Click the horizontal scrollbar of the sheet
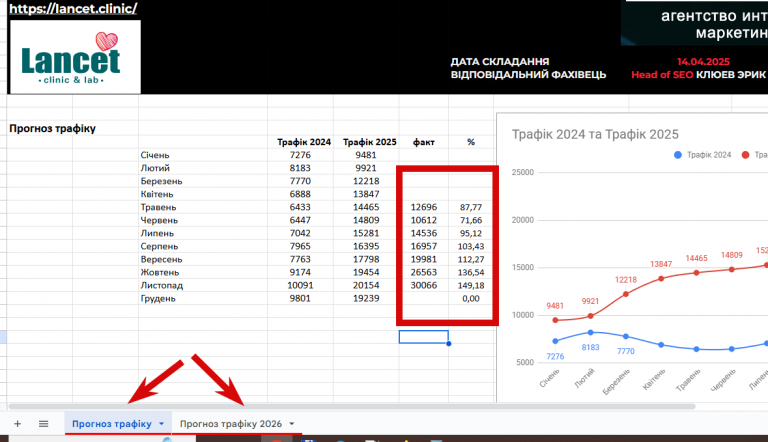The height and width of the screenshot is (442, 768). tap(352, 406)
